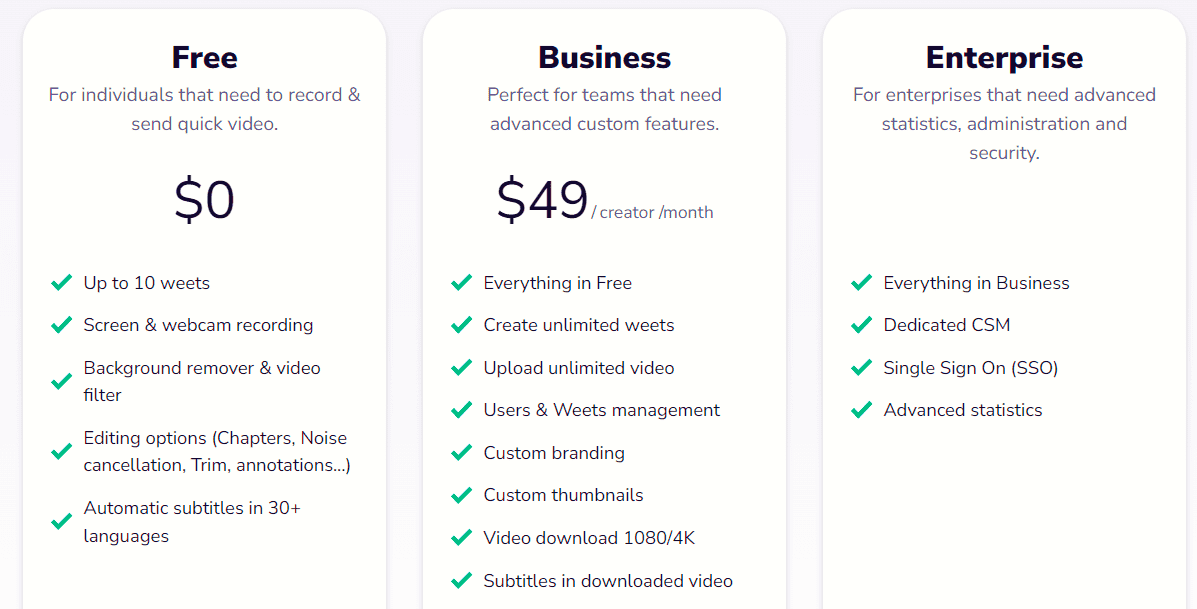Viewport: 1197px width, 609px height.
Task: Select the Enterprise plan heading
Action: point(1005,57)
